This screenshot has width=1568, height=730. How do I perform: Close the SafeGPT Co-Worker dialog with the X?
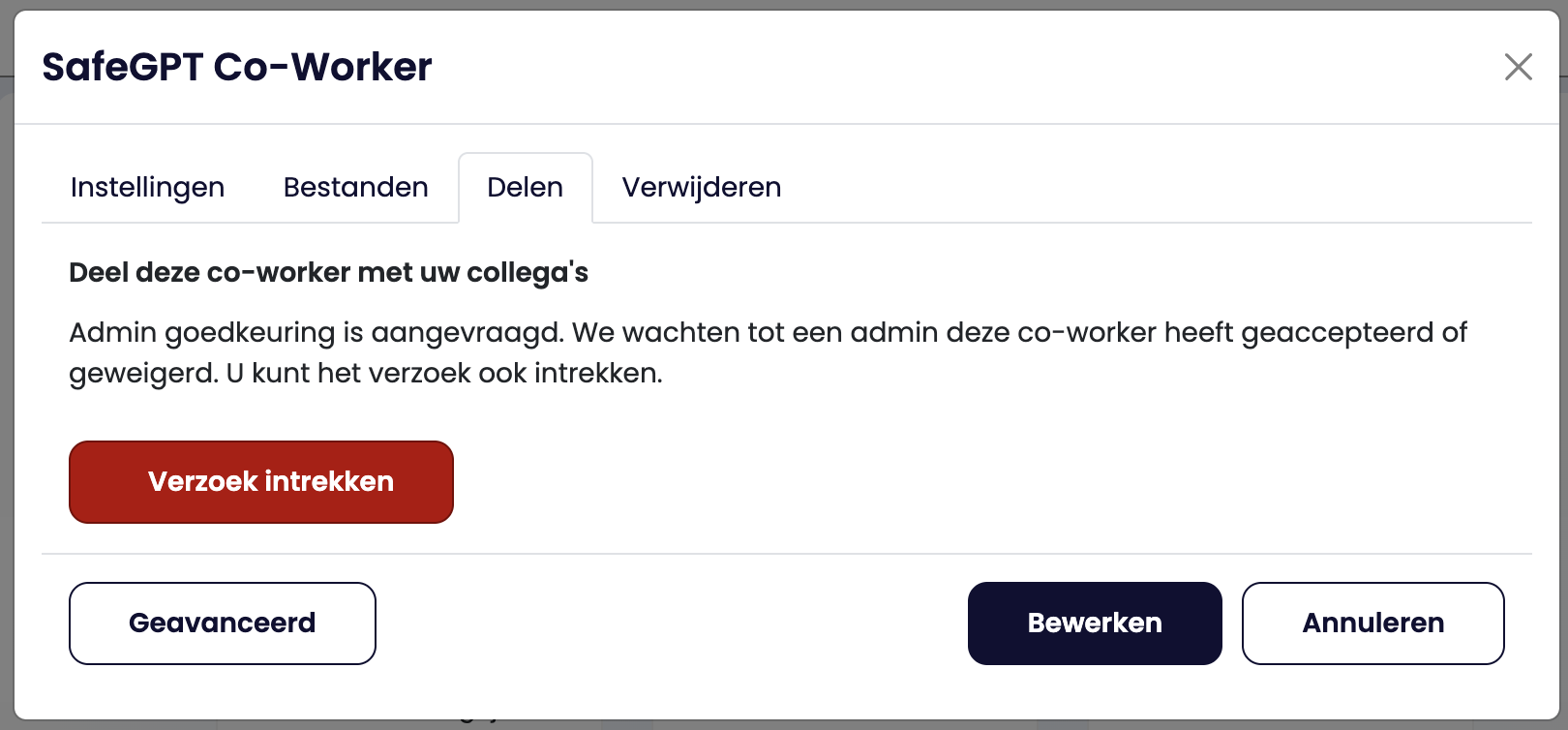(x=1518, y=67)
